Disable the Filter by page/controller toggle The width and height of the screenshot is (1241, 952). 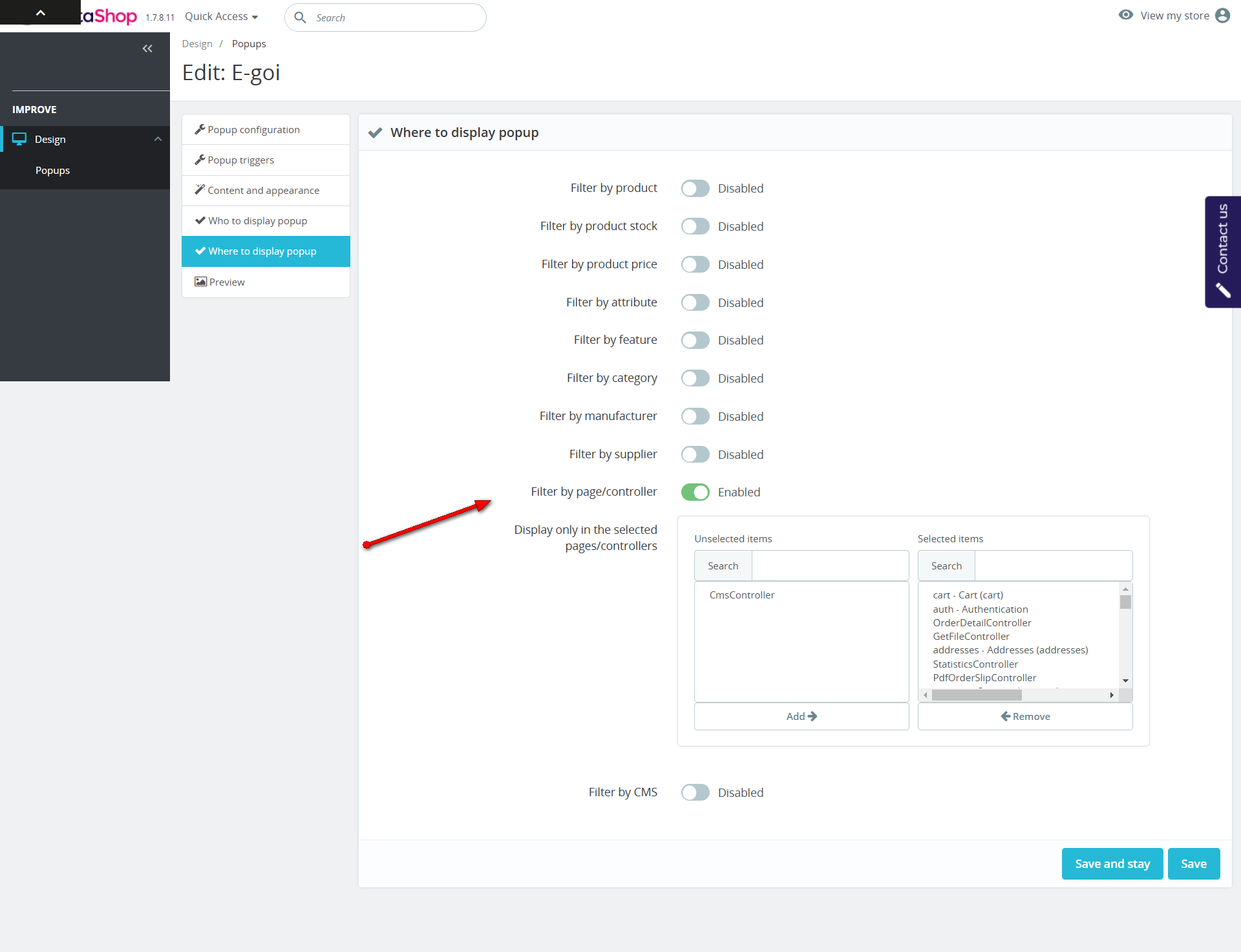(x=695, y=492)
